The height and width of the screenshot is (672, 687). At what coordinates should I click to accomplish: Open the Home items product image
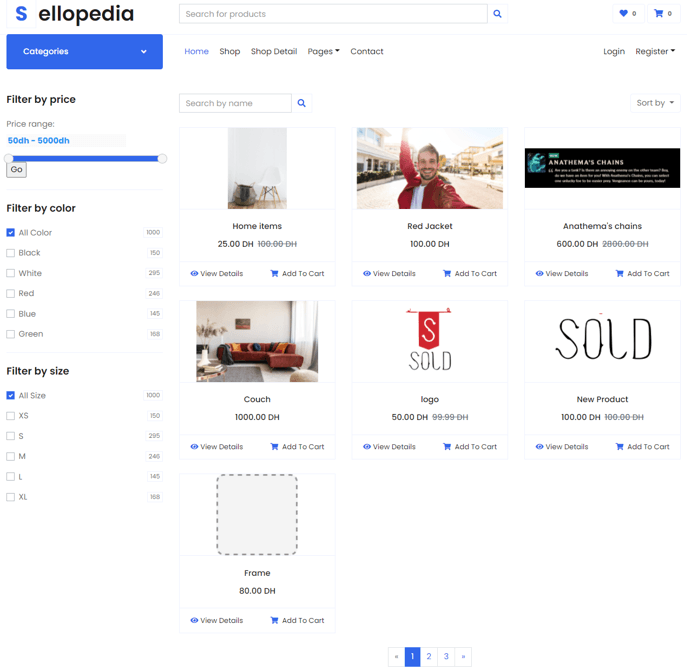point(257,168)
